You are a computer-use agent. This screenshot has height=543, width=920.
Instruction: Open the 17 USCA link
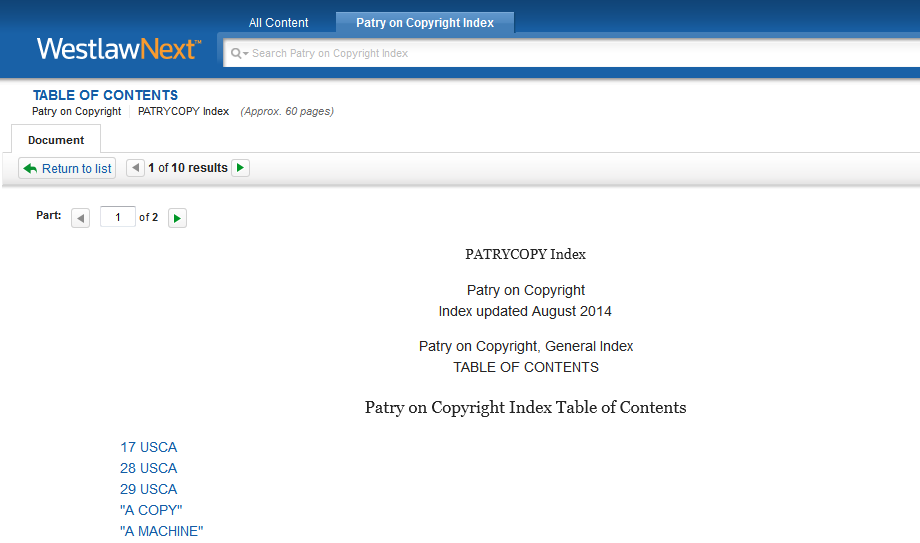point(148,447)
